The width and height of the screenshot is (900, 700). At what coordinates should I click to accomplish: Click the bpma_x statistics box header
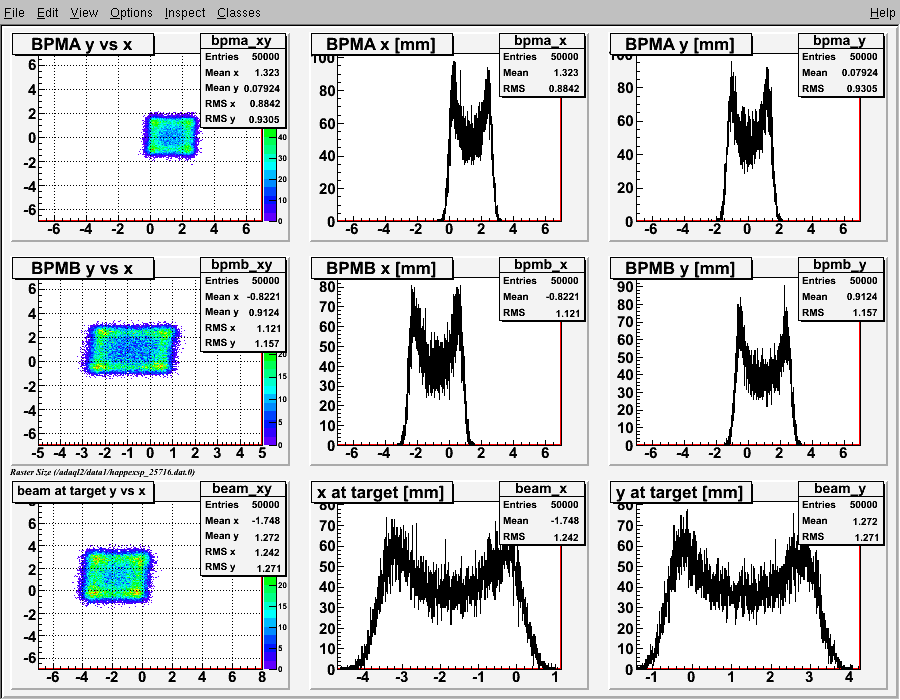541,41
